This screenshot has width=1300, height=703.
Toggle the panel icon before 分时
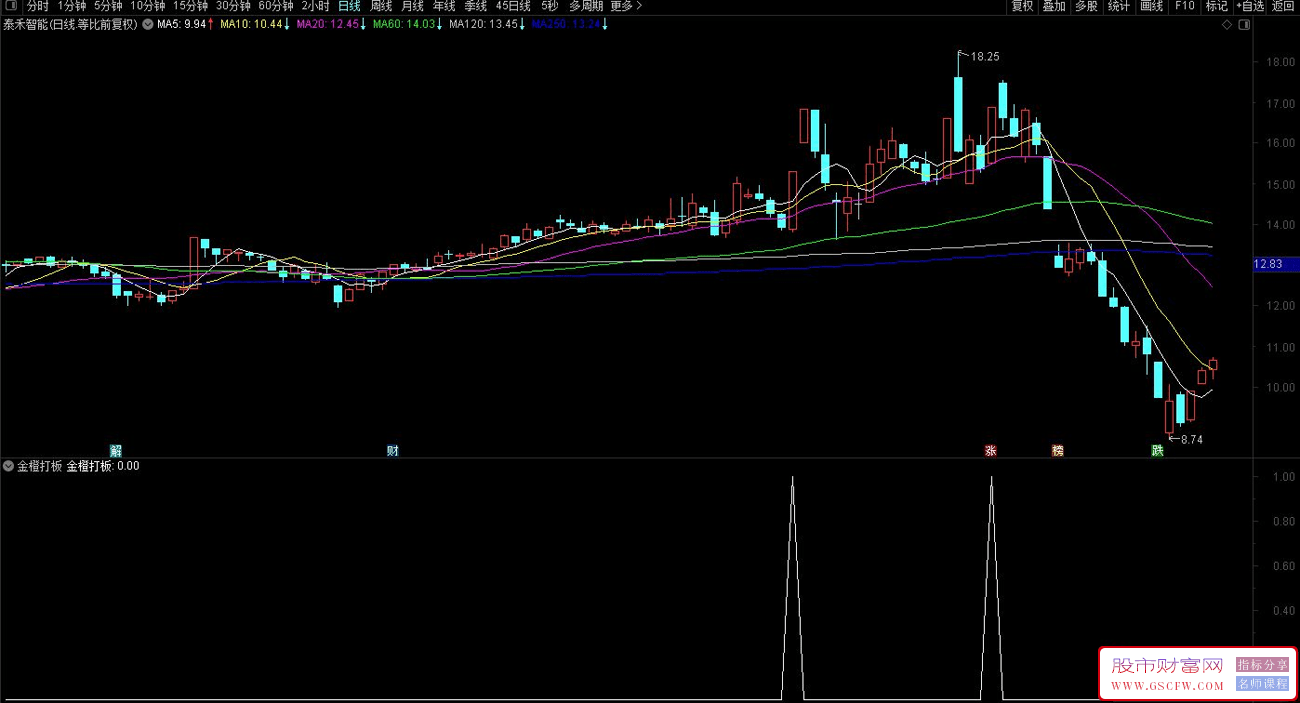(x=11, y=6)
